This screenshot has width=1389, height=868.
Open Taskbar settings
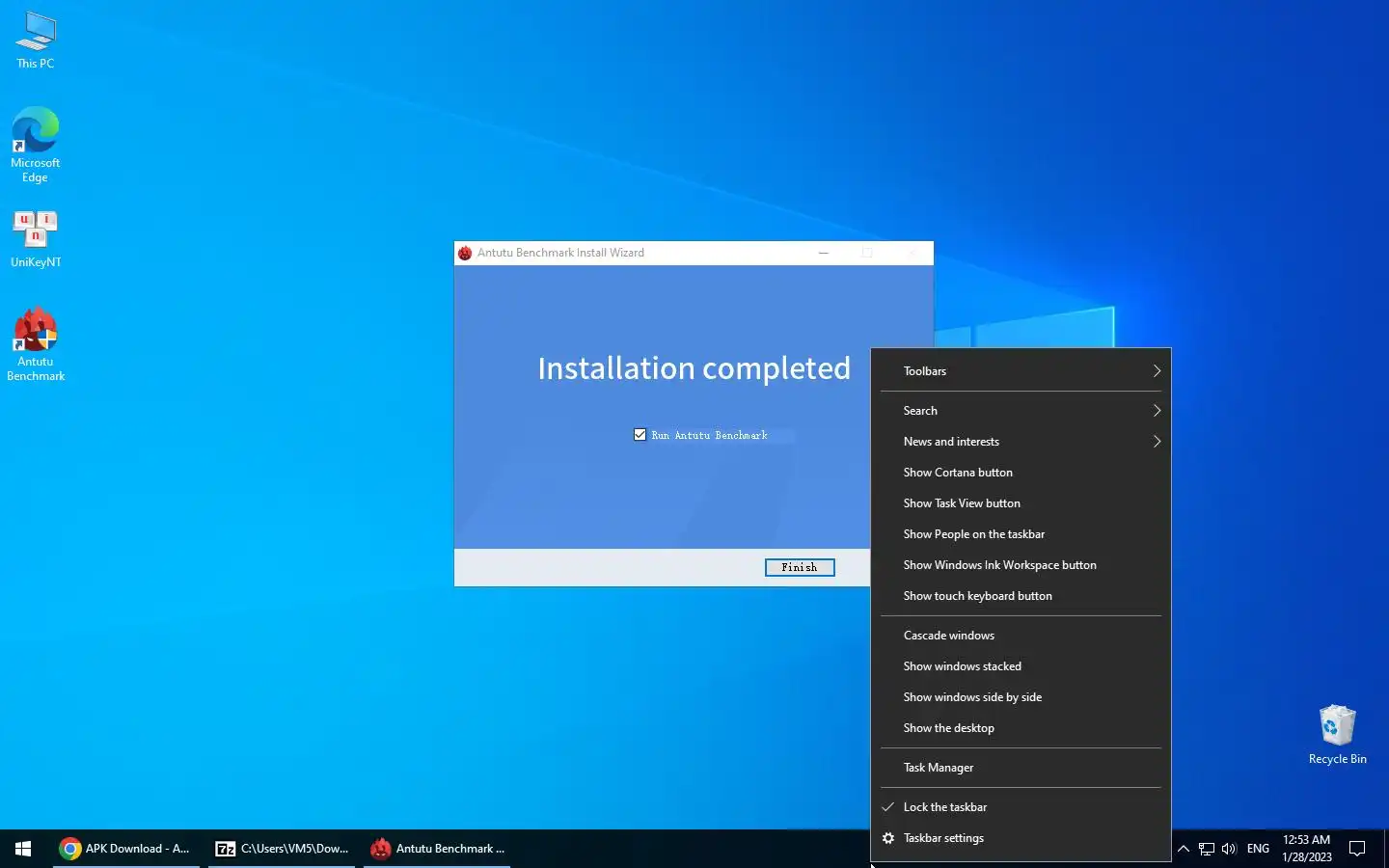1021,838
